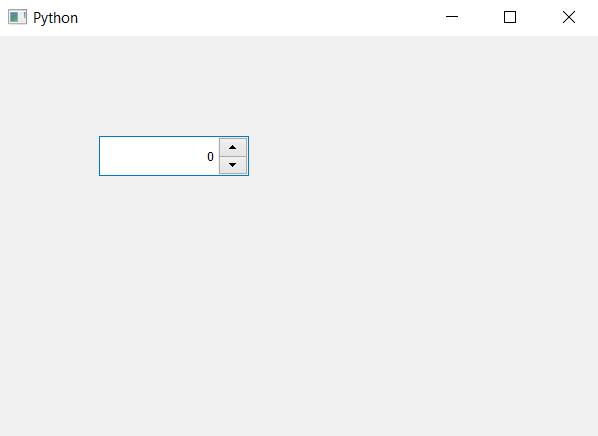
Task: Decrease the spin box value by one
Action: coord(233,165)
